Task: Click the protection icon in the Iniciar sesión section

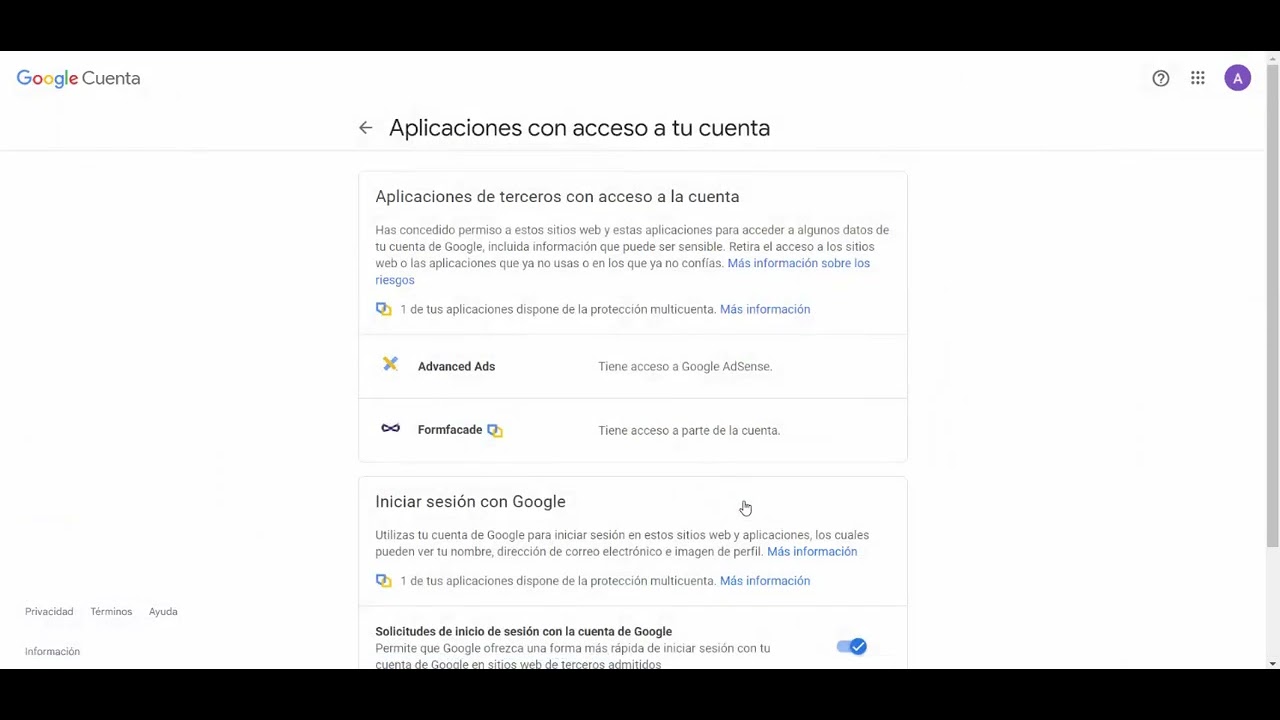Action: click(x=383, y=580)
